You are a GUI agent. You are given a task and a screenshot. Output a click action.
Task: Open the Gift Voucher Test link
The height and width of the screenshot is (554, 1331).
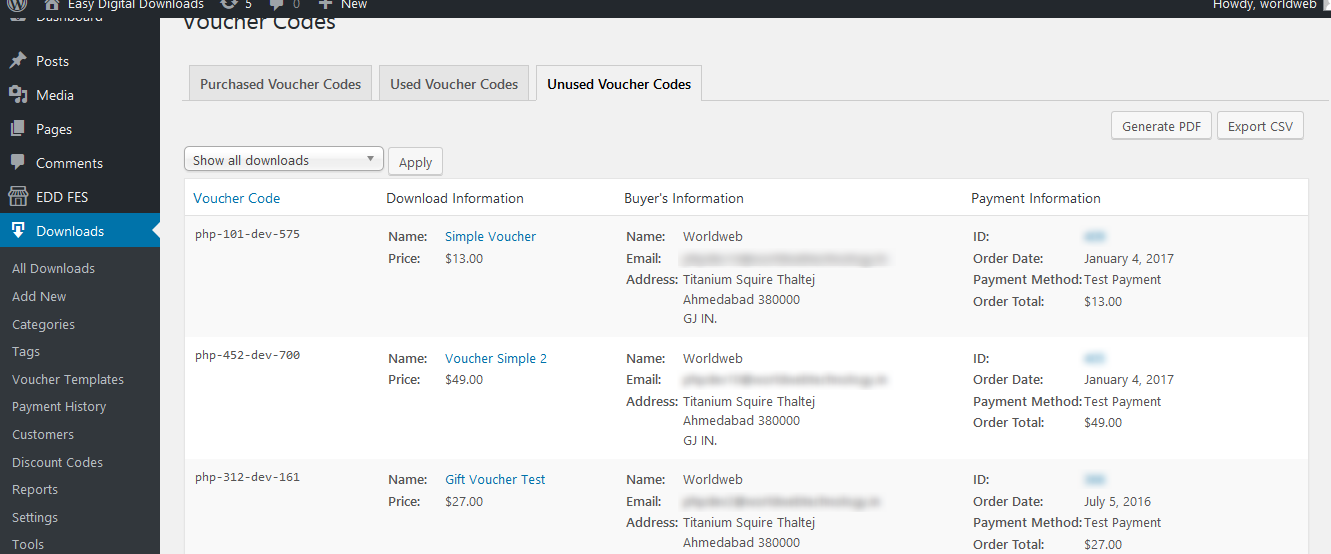495,480
